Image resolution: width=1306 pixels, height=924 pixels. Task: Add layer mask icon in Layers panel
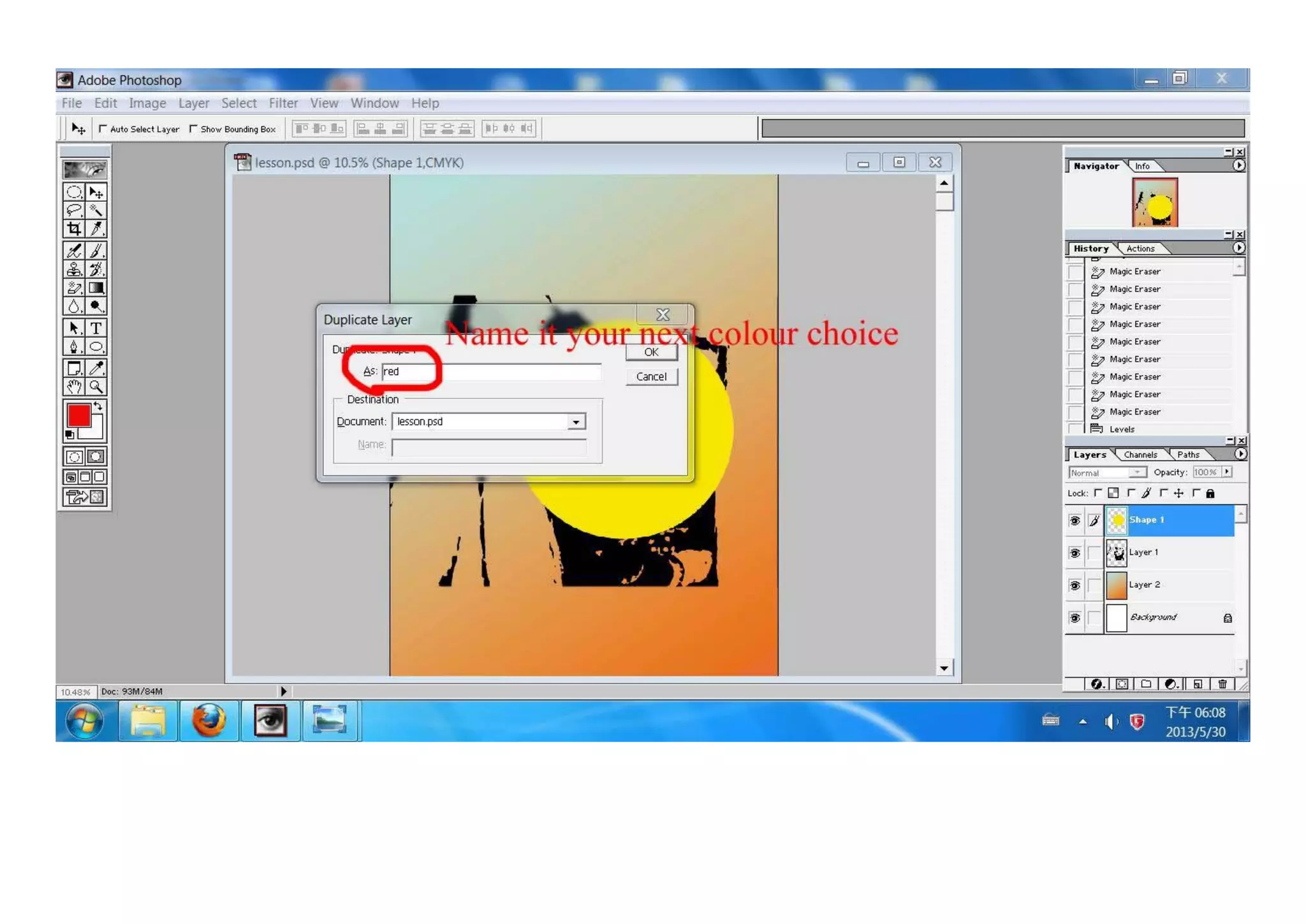click(x=1122, y=684)
